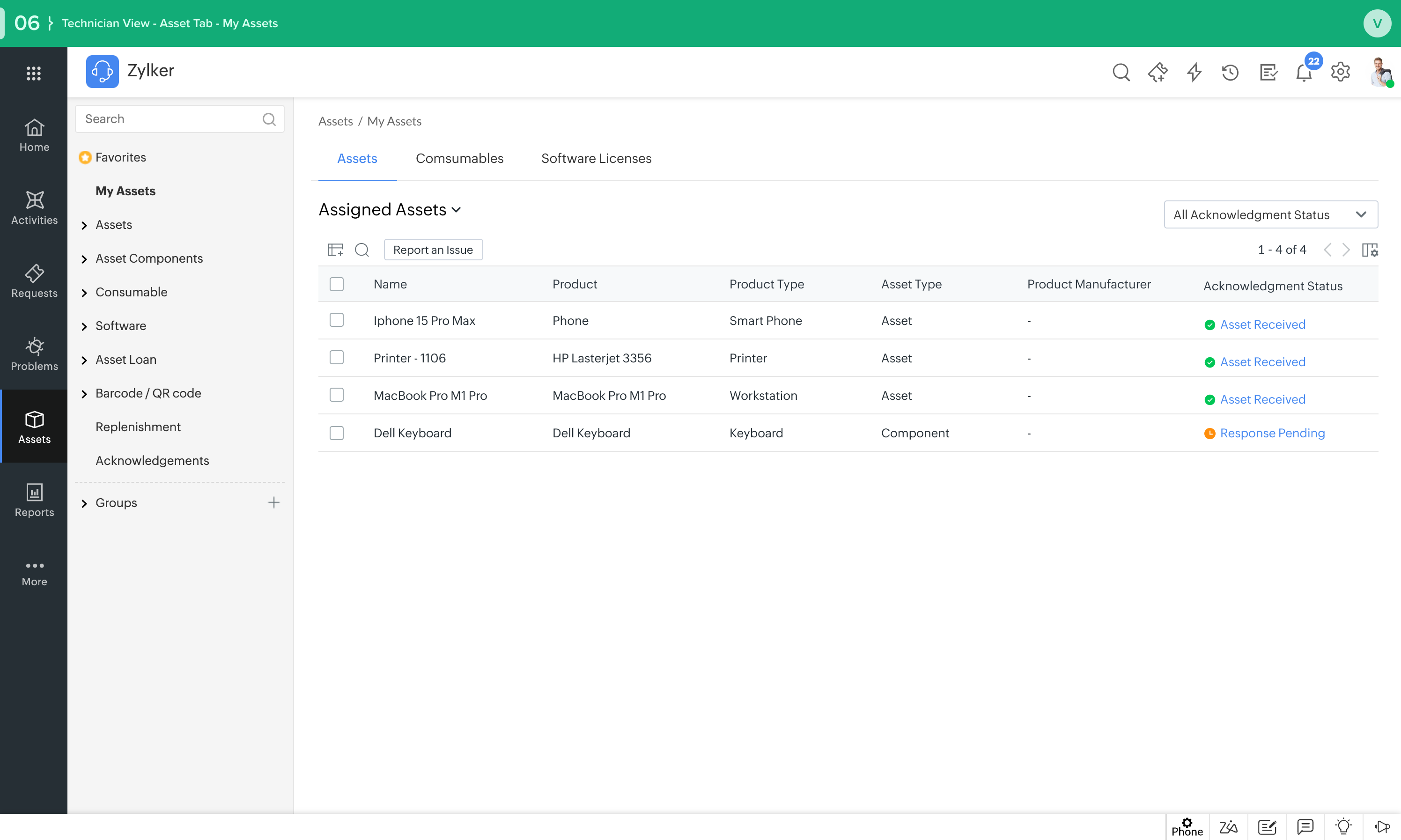Screen dimensions: 1401x840
Task: Open All Acknowledgment Status filter dropdown
Action: click(x=1271, y=214)
